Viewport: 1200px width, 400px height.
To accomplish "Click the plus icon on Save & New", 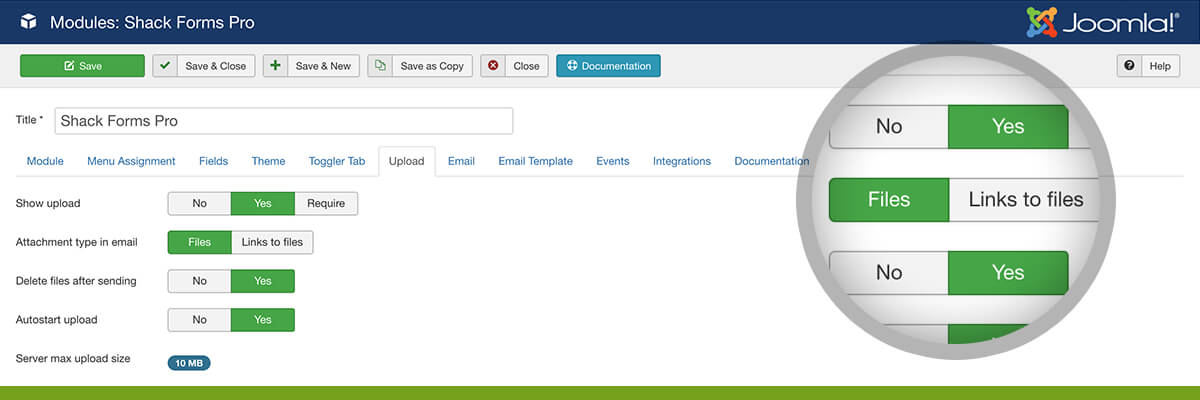I will pyautogui.click(x=276, y=66).
